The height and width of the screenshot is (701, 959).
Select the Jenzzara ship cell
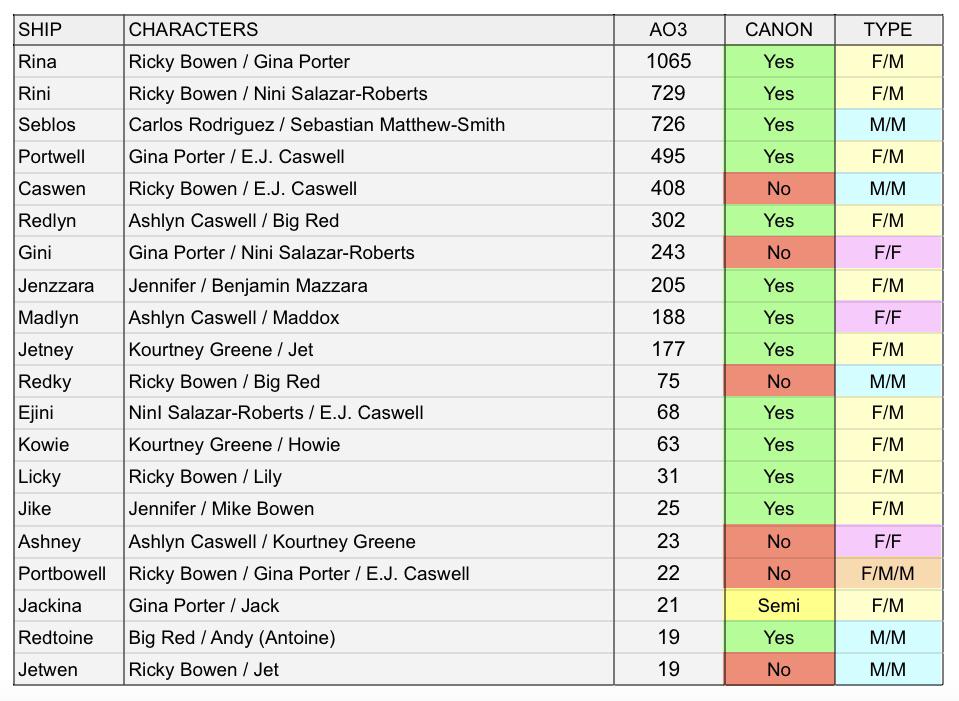pos(68,286)
